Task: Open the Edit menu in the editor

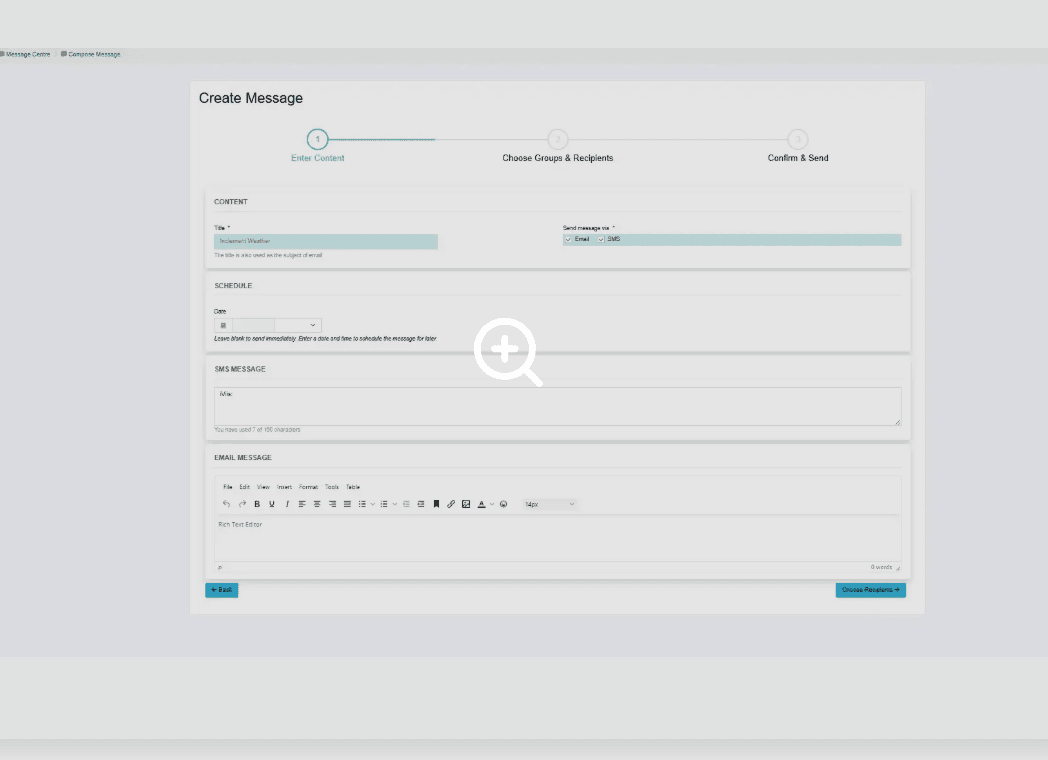Action: pos(245,487)
